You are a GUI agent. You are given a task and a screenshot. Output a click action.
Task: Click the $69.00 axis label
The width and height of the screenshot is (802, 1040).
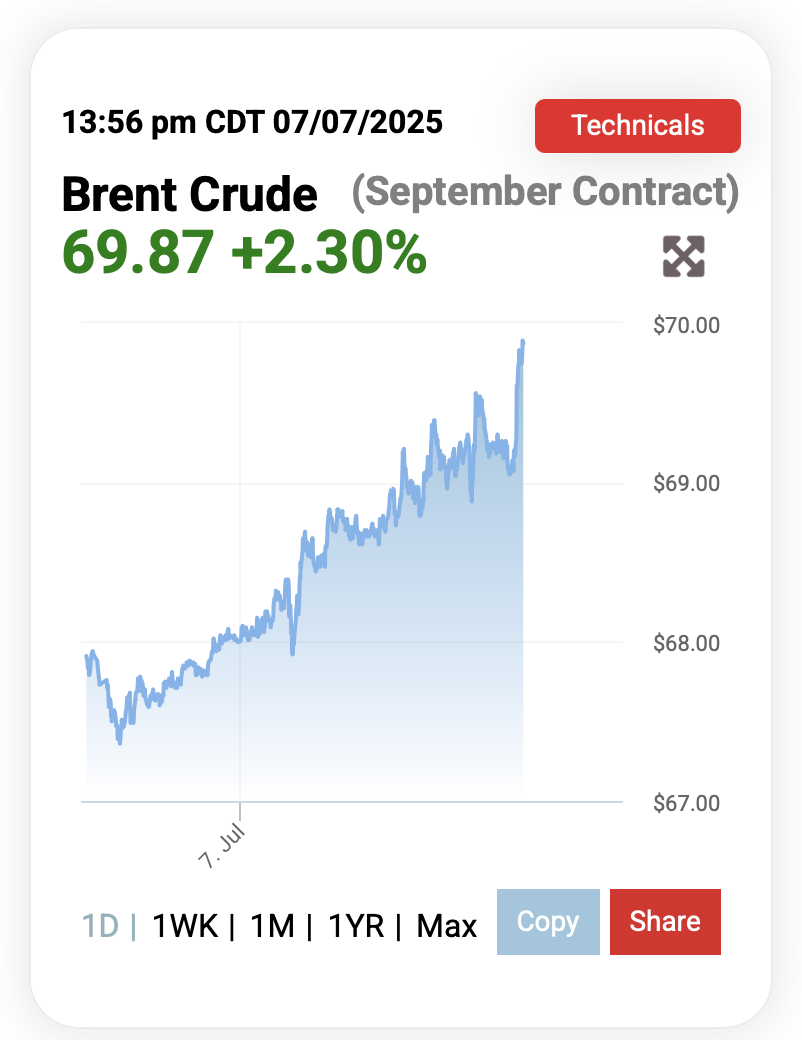686,483
